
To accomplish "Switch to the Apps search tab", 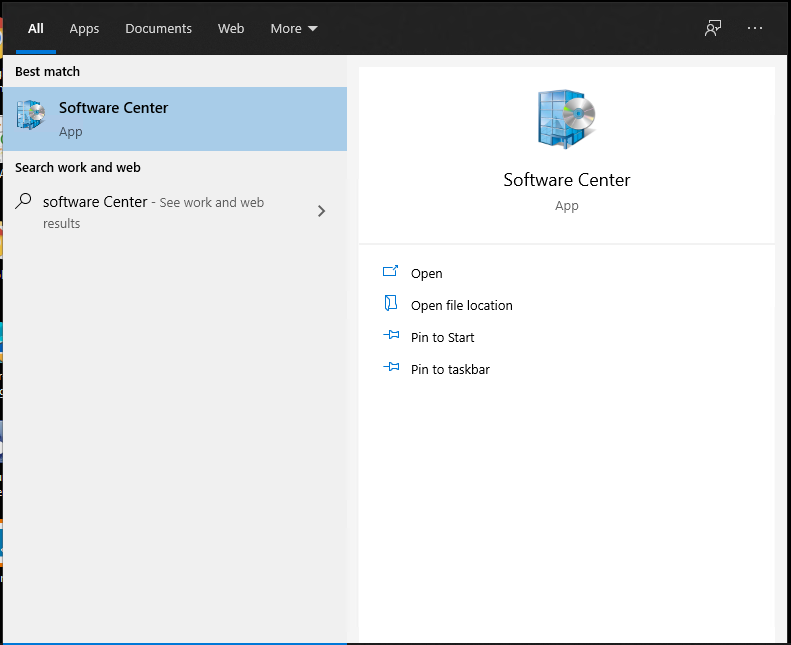I will click(x=84, y=29).
